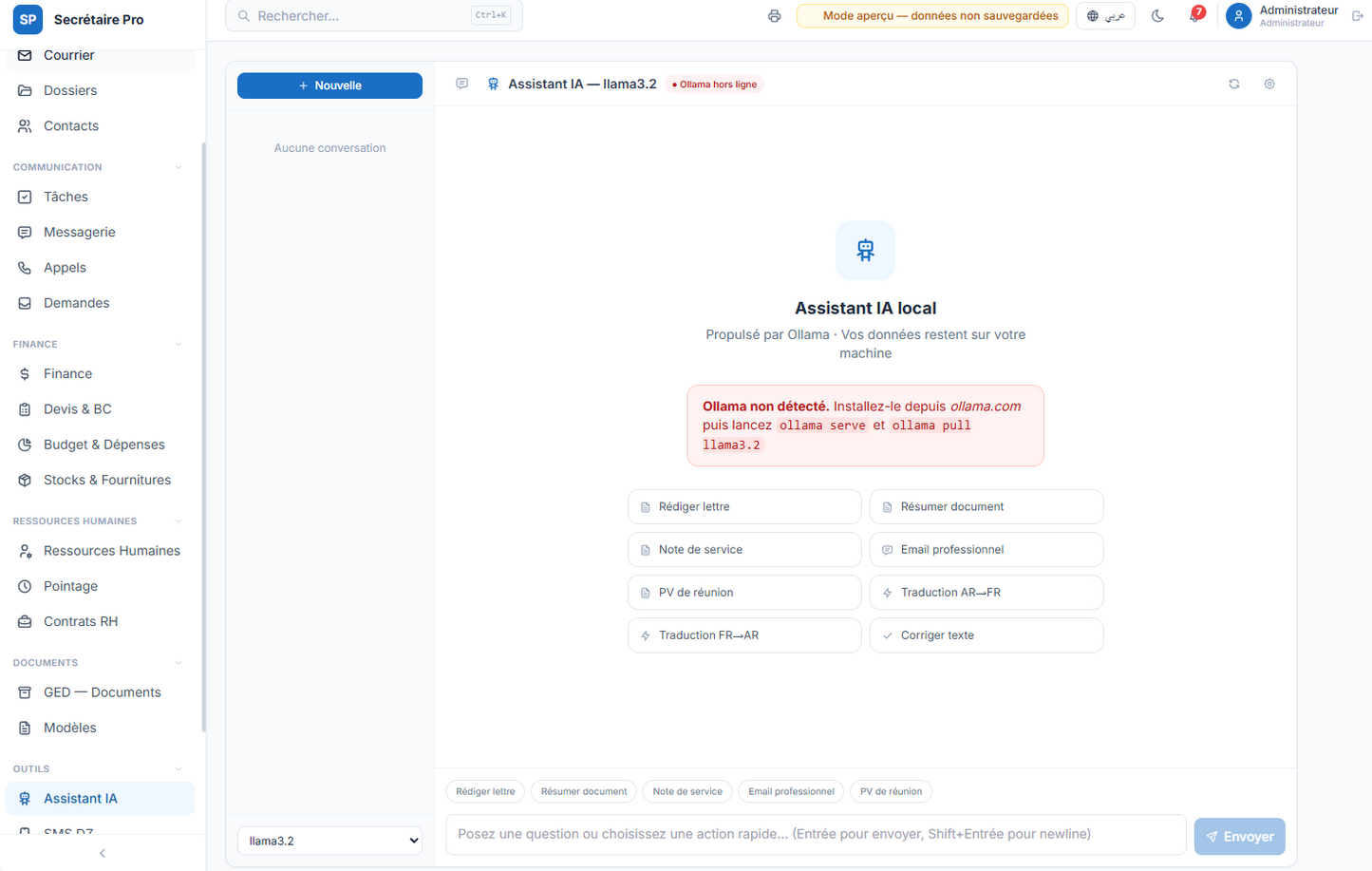Click the Modèles file icon
Image resolution: width=1372 pixels, height=871 pixels.
coord(25,728)
